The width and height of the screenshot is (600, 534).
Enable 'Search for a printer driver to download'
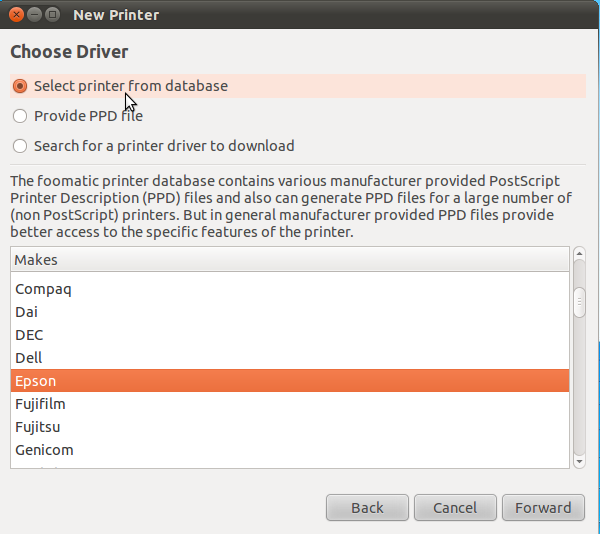(20, 146)
